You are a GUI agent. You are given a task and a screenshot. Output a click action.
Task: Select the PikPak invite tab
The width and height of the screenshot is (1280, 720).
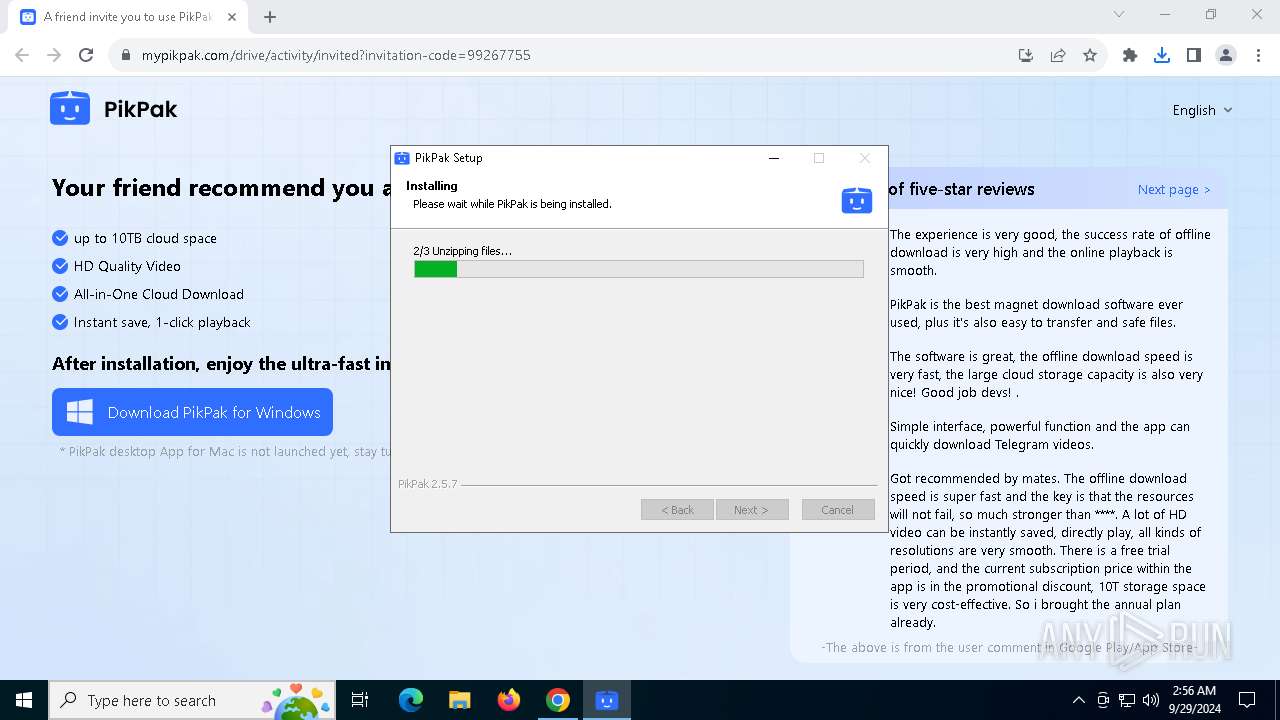pyautogui.click(x=130, y=17)
